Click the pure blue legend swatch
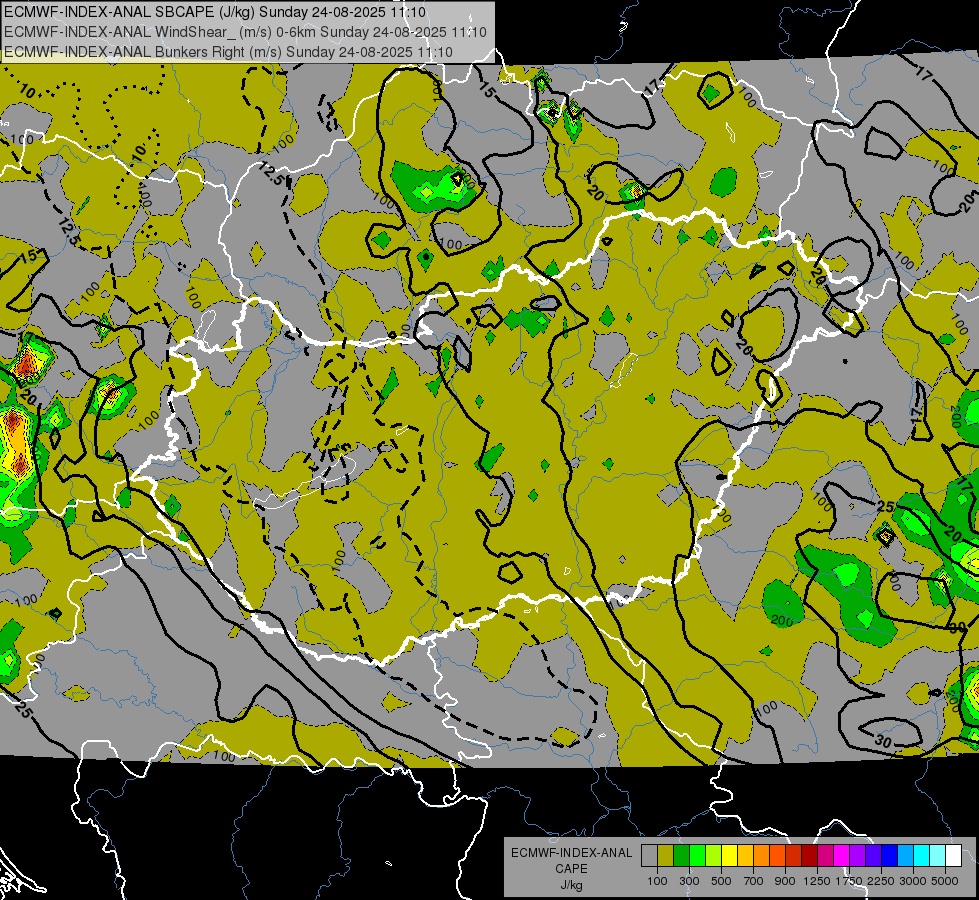 [890, 856]
